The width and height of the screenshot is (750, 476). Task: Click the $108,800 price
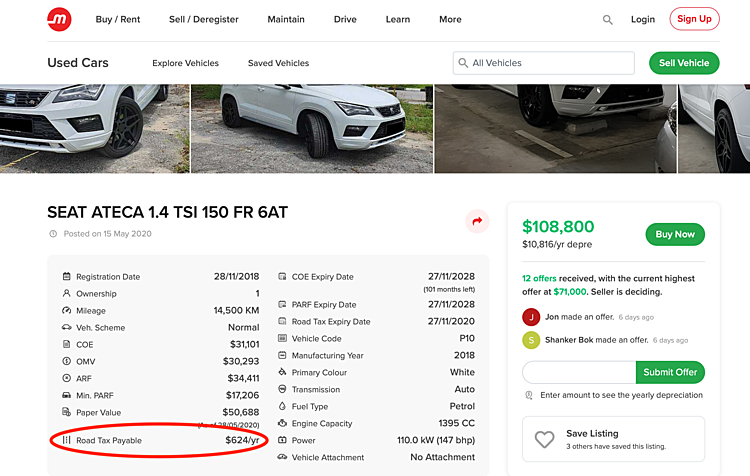(558, 226)
